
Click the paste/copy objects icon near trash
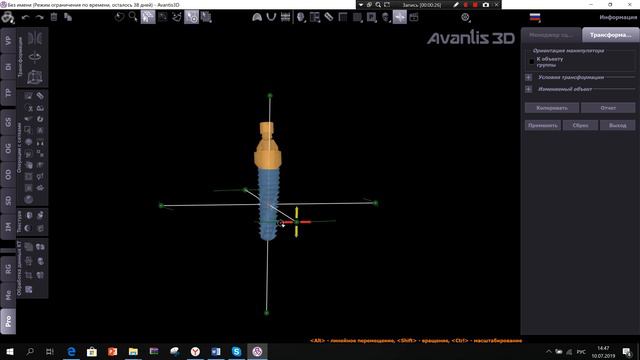(68, 17)
